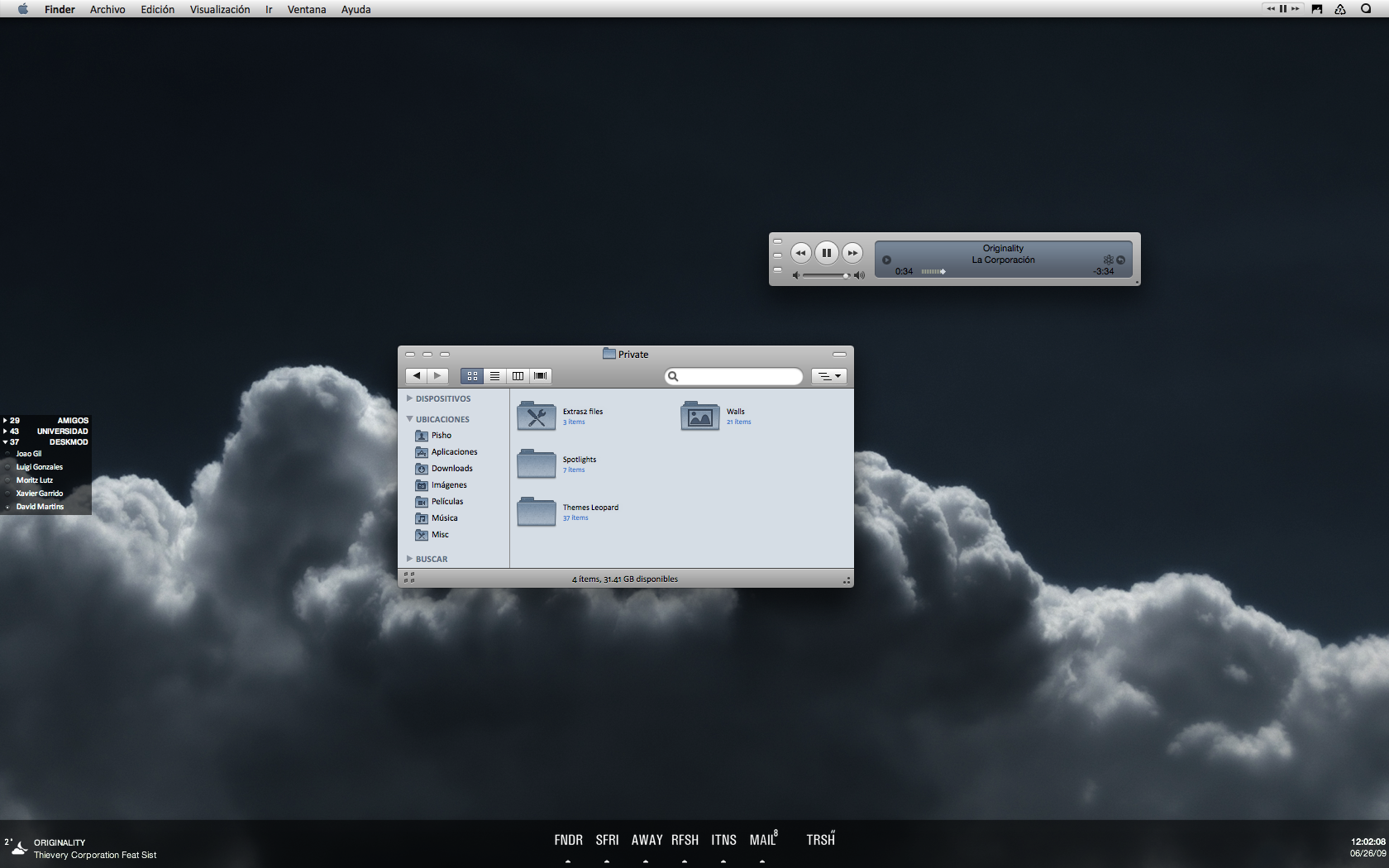1389x868 pixels.
Task: Open the Ir menu
Action: (269, 9)
